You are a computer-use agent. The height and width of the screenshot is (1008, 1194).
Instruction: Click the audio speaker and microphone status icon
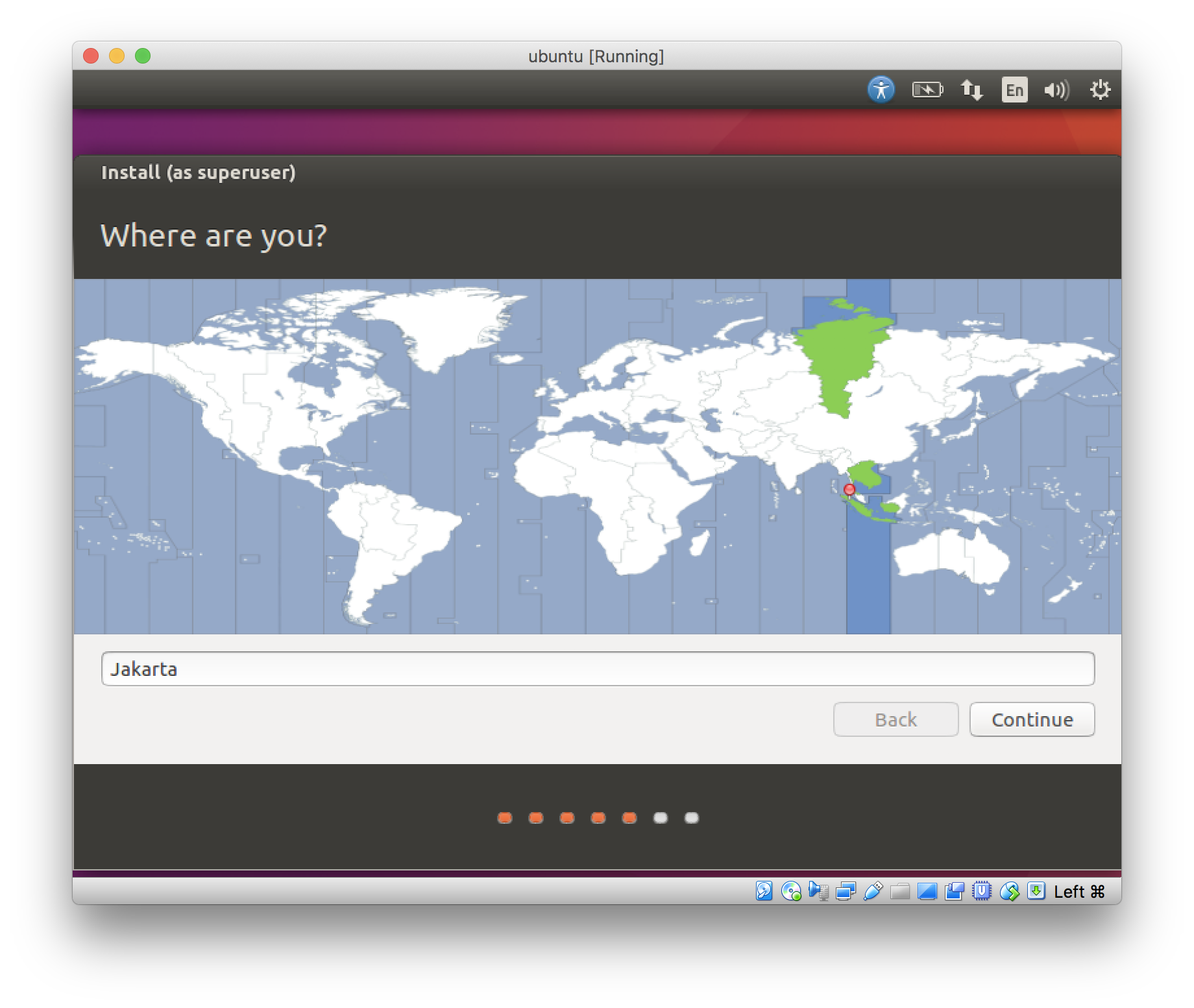point(818,891)
